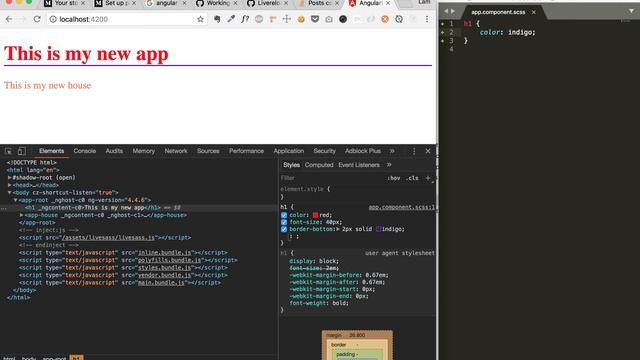Open the camera screenshot extension
The height and width of the screenshot is (360, 640).
coord(329,19)
